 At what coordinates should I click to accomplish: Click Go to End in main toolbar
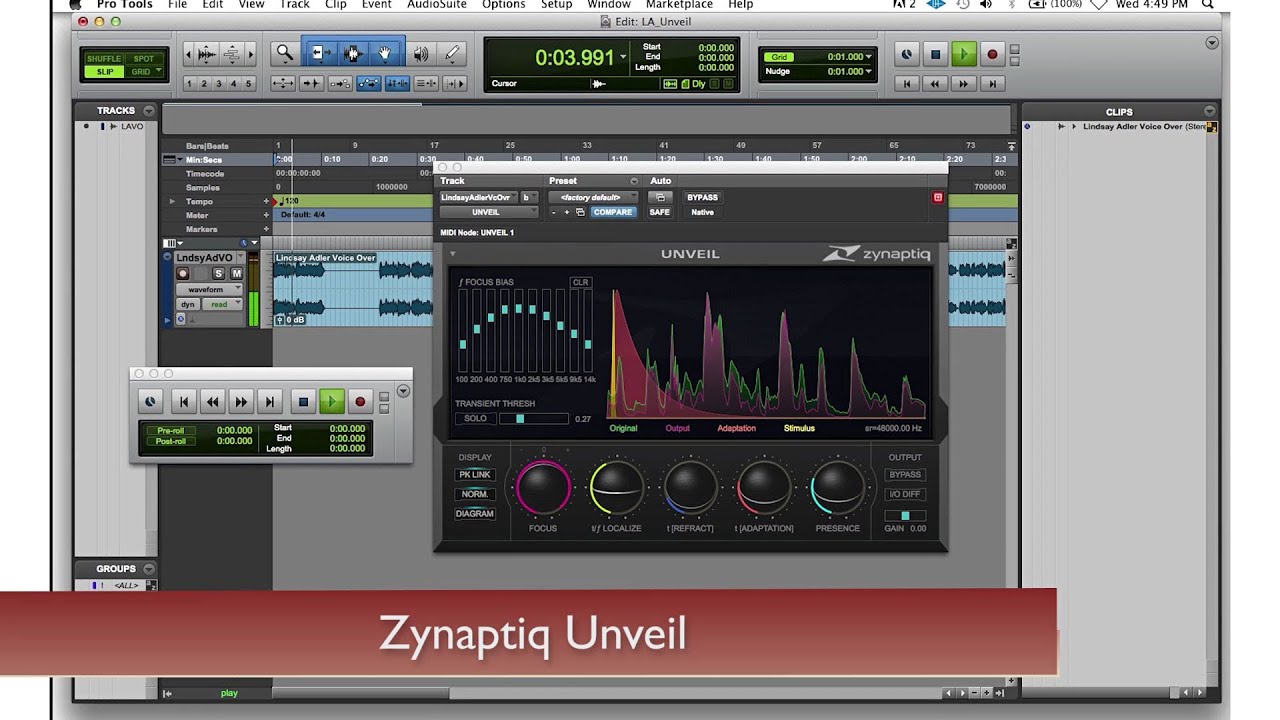tap(992, 84)
